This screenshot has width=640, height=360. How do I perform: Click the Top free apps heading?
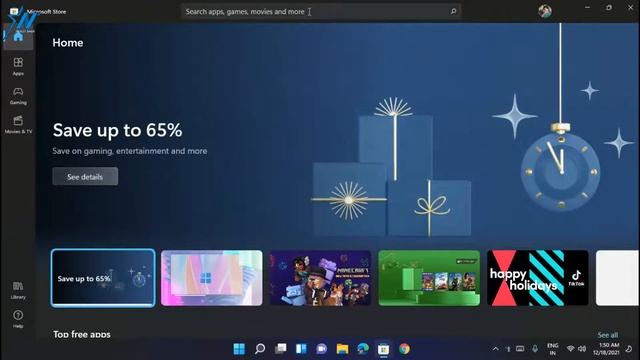(82, 334)
